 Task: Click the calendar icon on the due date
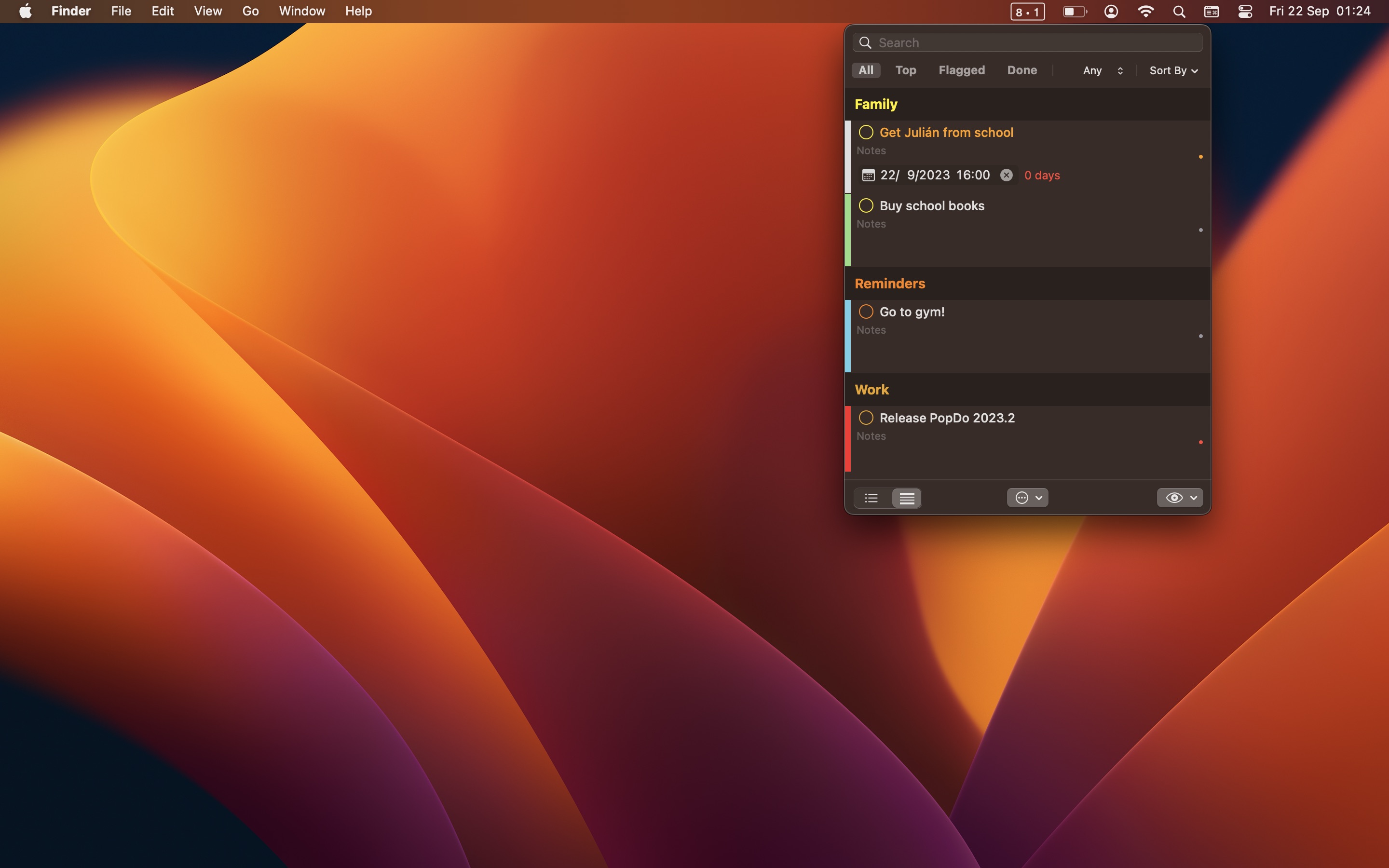(868, 175)
